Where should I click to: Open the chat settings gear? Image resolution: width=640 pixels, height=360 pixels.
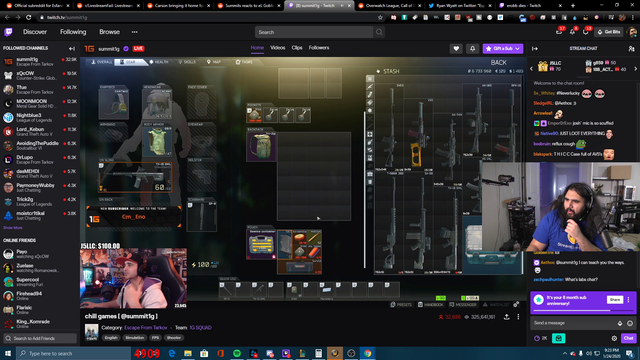click(x=614, y=338)
